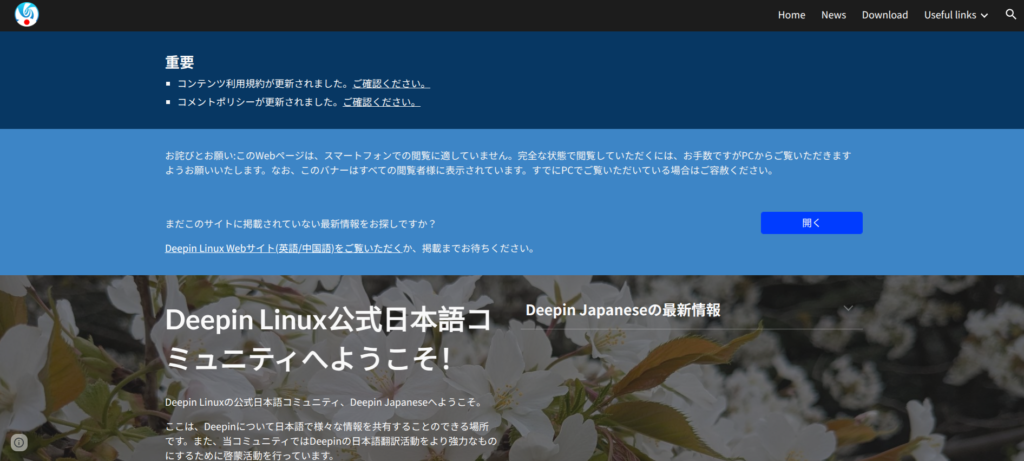Click the 重要 heading
The width and height of the screenshot is (1024, 461).
coord(179,62)
